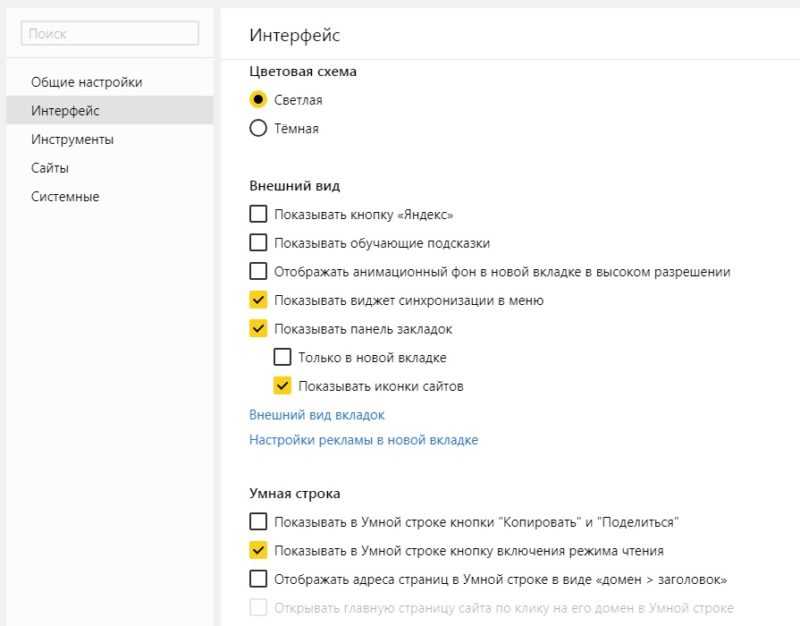Viewport: 800px width, 626px height.
Task: Check the animated background in high resolution option
Action: pyautogui.click(x=258, y=271)
